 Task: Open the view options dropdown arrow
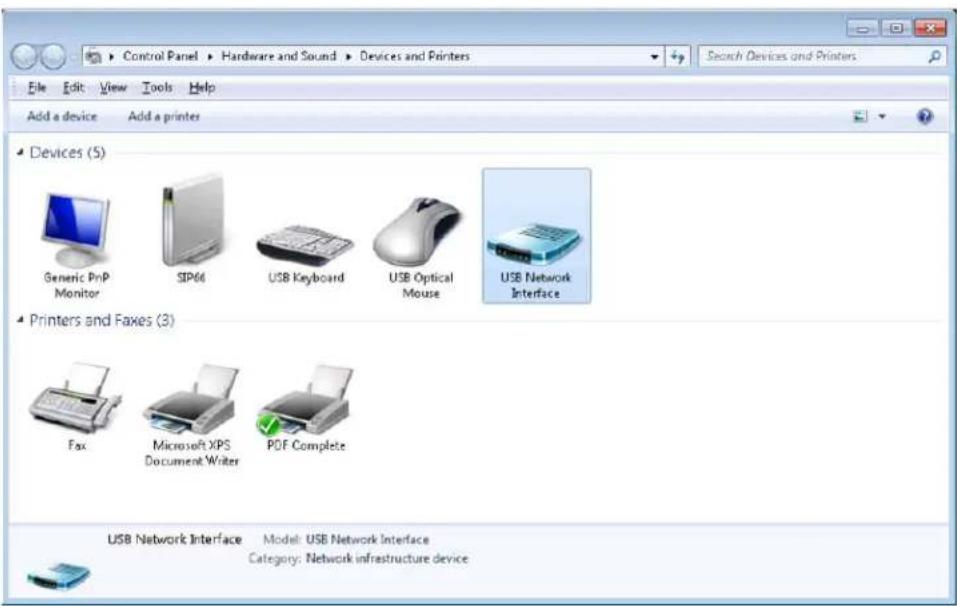(x=882, y=117)
